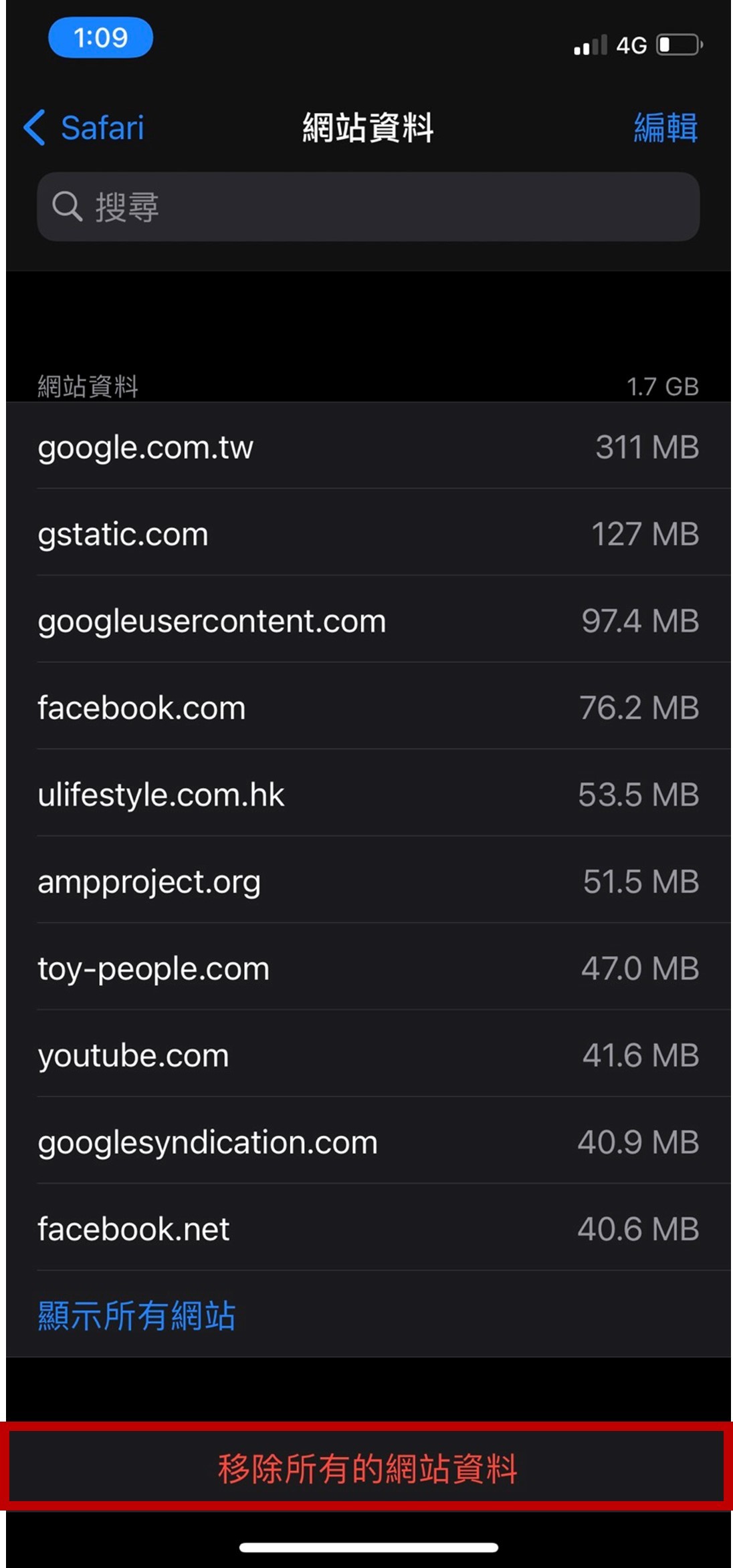The image size is (733, 1568).
Task: Select the facebook.net row
Action: click(368, 1228)
